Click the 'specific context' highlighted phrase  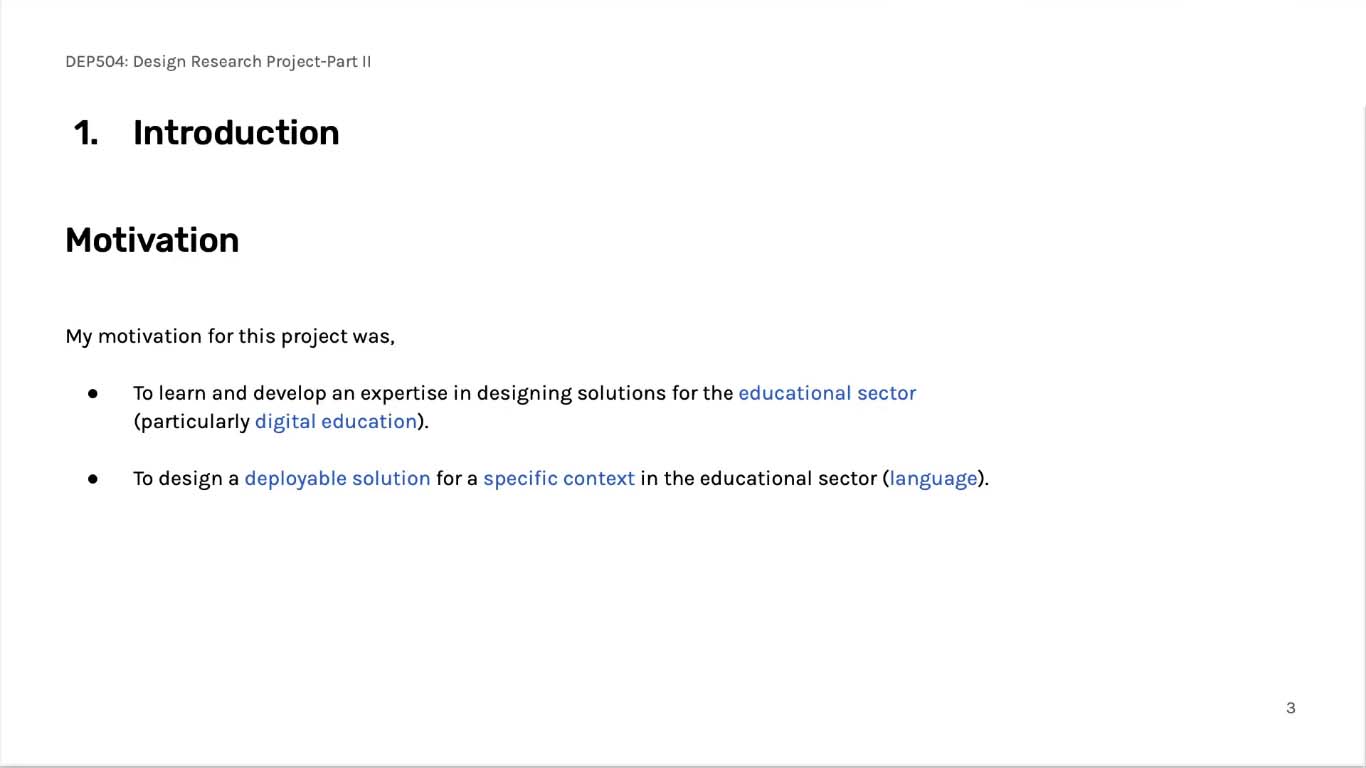click(x=559, y=478)
